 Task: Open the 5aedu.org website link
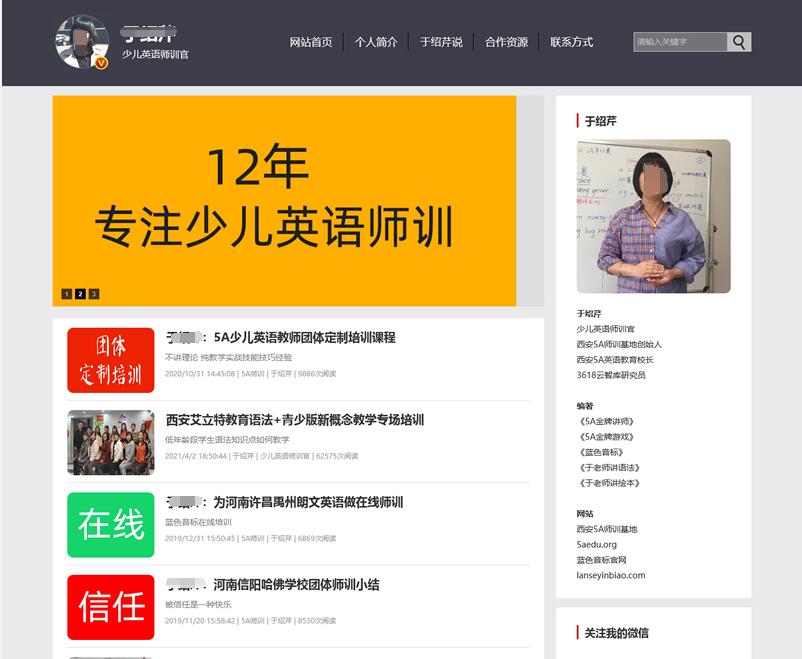tap(596, 545)
